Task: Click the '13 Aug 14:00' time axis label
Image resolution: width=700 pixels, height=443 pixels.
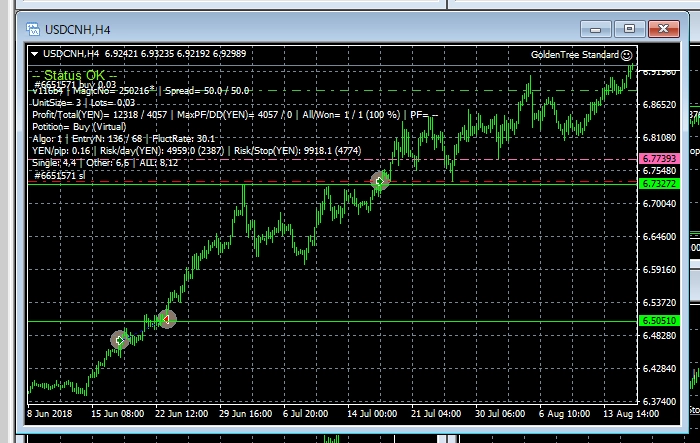Action: pos(631,414)
